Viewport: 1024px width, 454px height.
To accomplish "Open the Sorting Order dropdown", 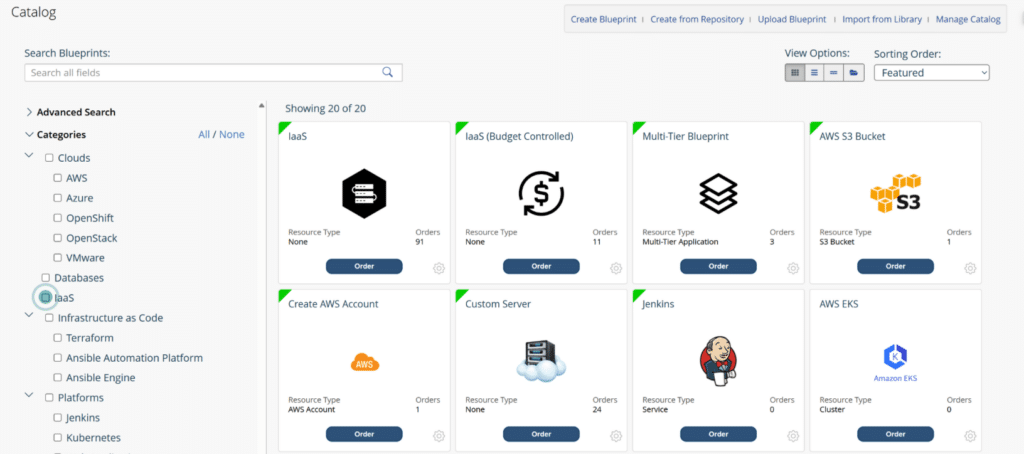I will (932, 73).
